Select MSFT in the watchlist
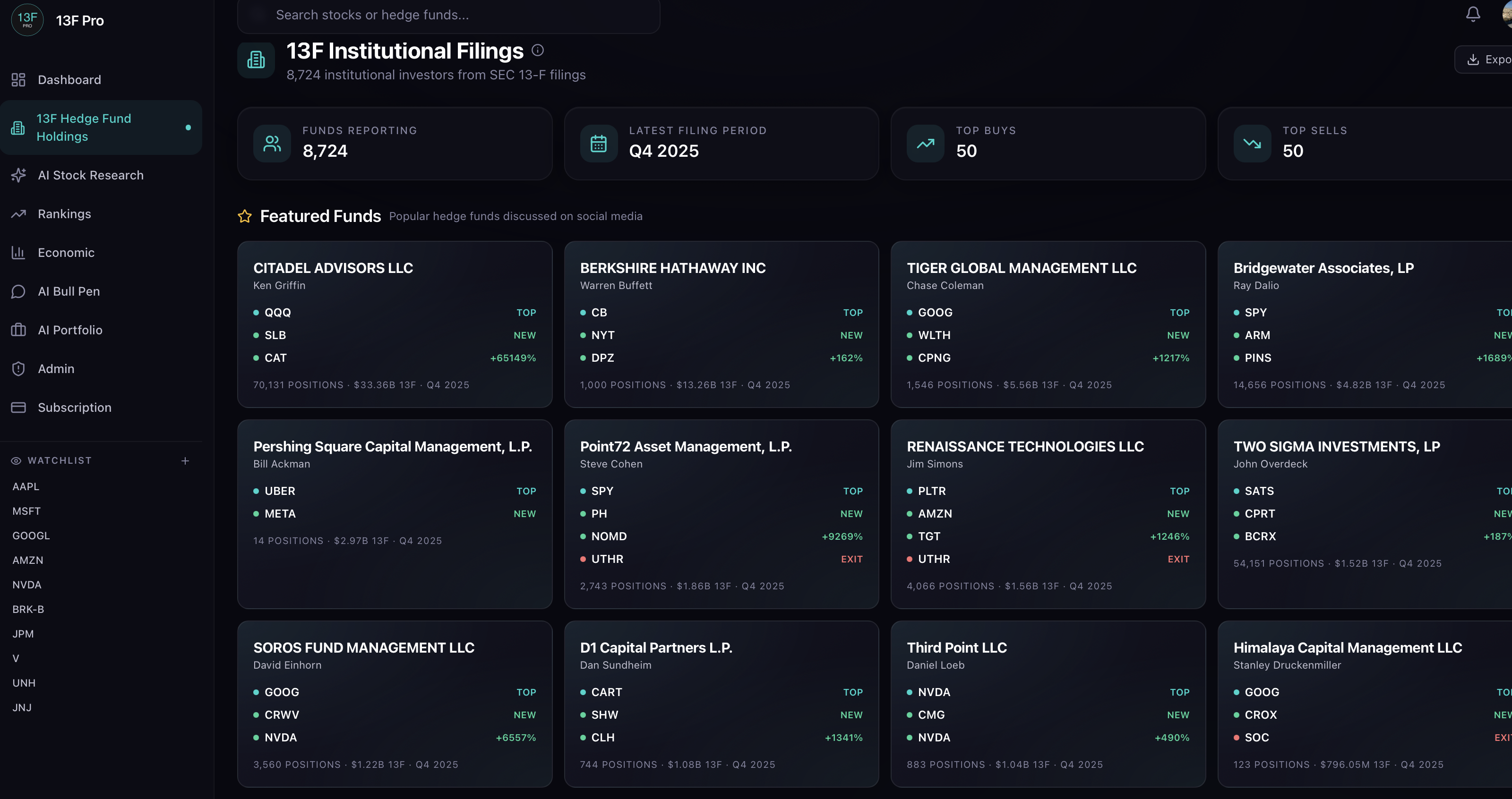1512x799 pixels. pos(26,511)
